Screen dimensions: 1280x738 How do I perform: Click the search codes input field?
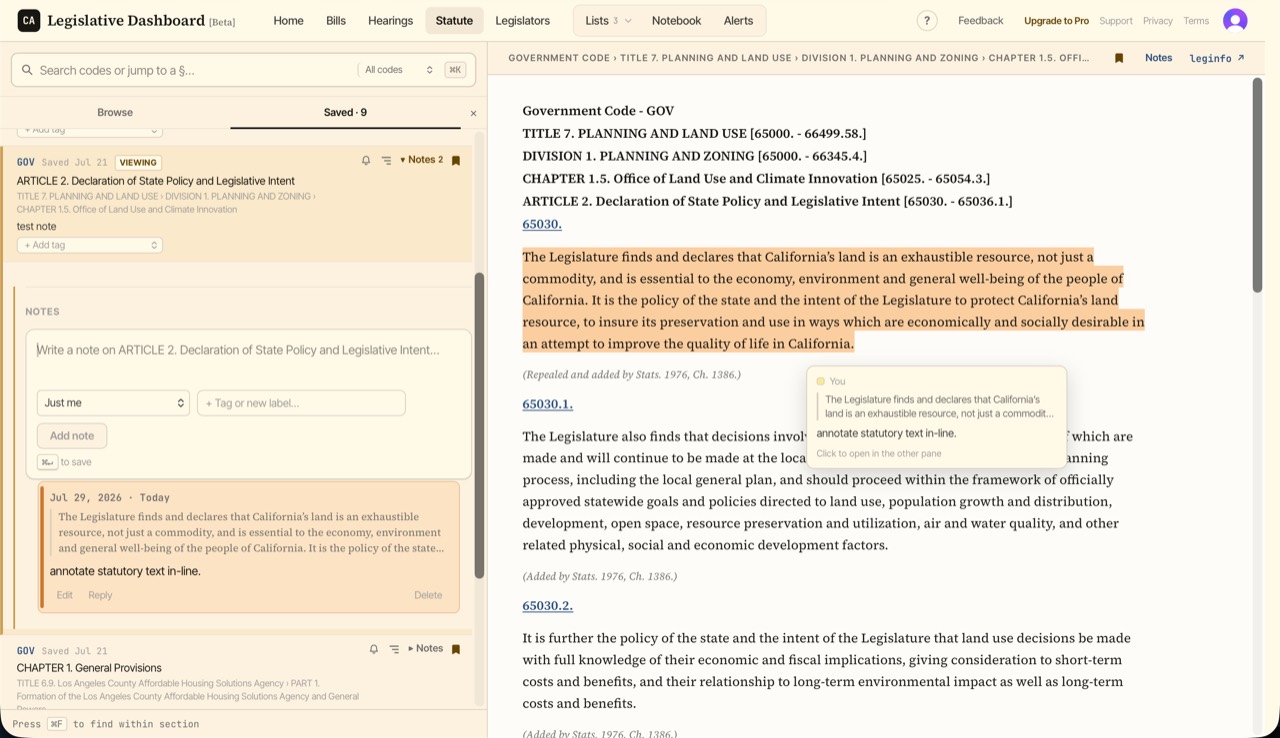(x=195, y=70)
